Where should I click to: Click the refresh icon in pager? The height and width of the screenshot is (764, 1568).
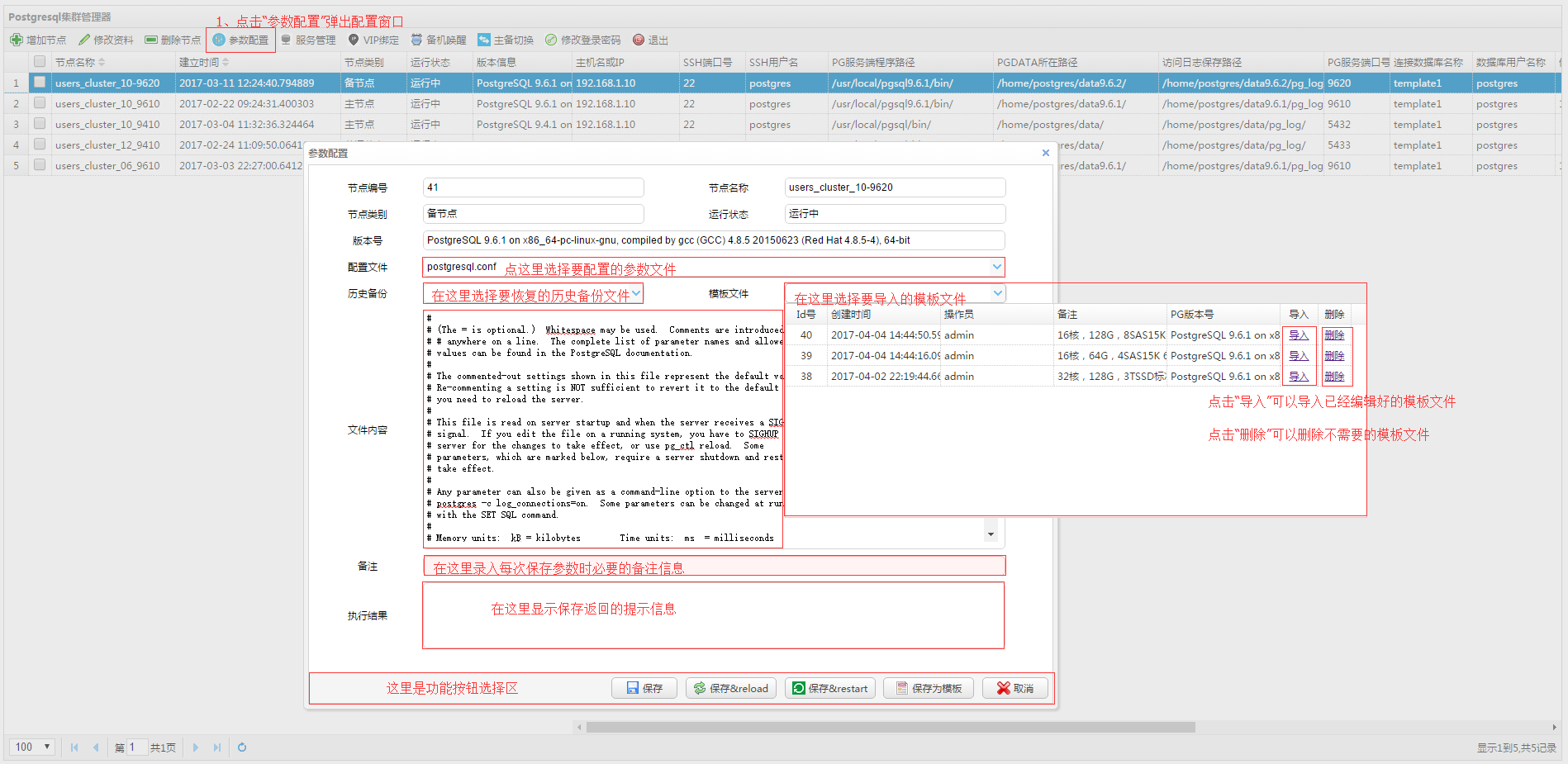pyautogui.click(x=242, y=747)
